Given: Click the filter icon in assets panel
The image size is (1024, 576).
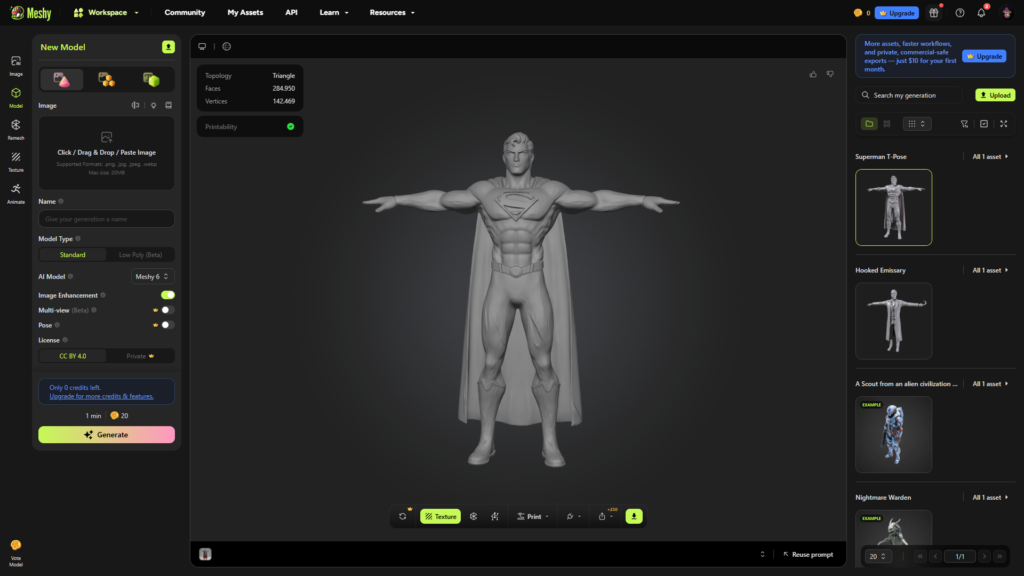Looking at the screenshot, I should (x=964, y=124).
